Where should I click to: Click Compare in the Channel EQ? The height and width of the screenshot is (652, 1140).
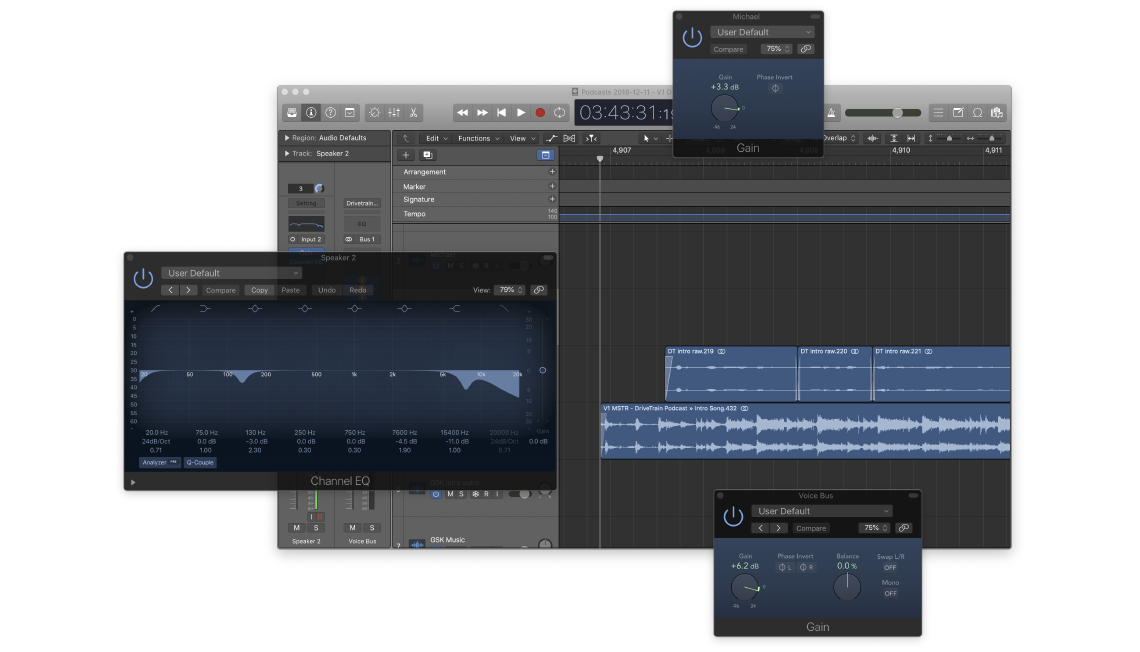(220, 290)
